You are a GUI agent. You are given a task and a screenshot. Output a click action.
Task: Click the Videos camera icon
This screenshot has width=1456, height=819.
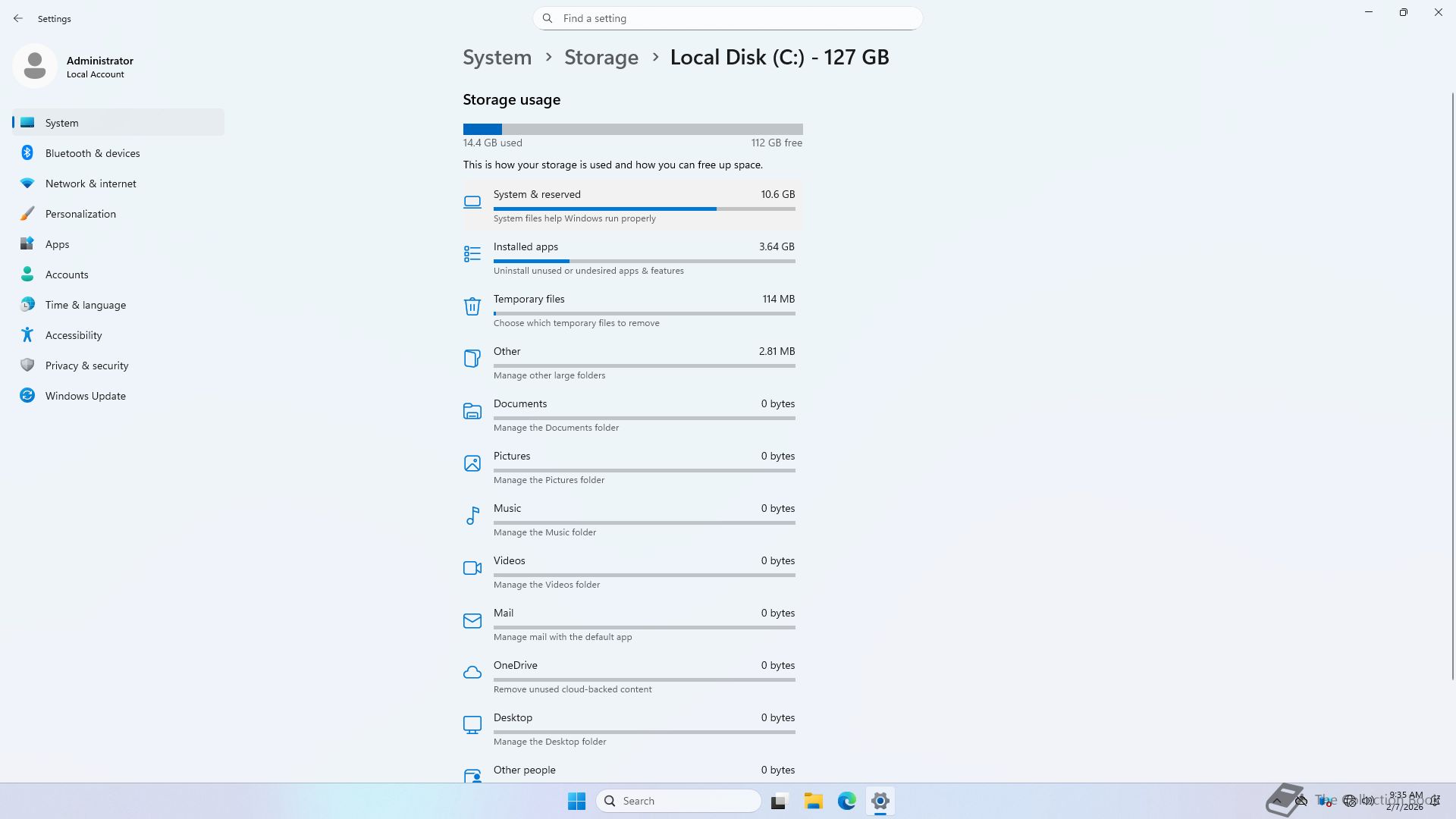coord(472,568)
